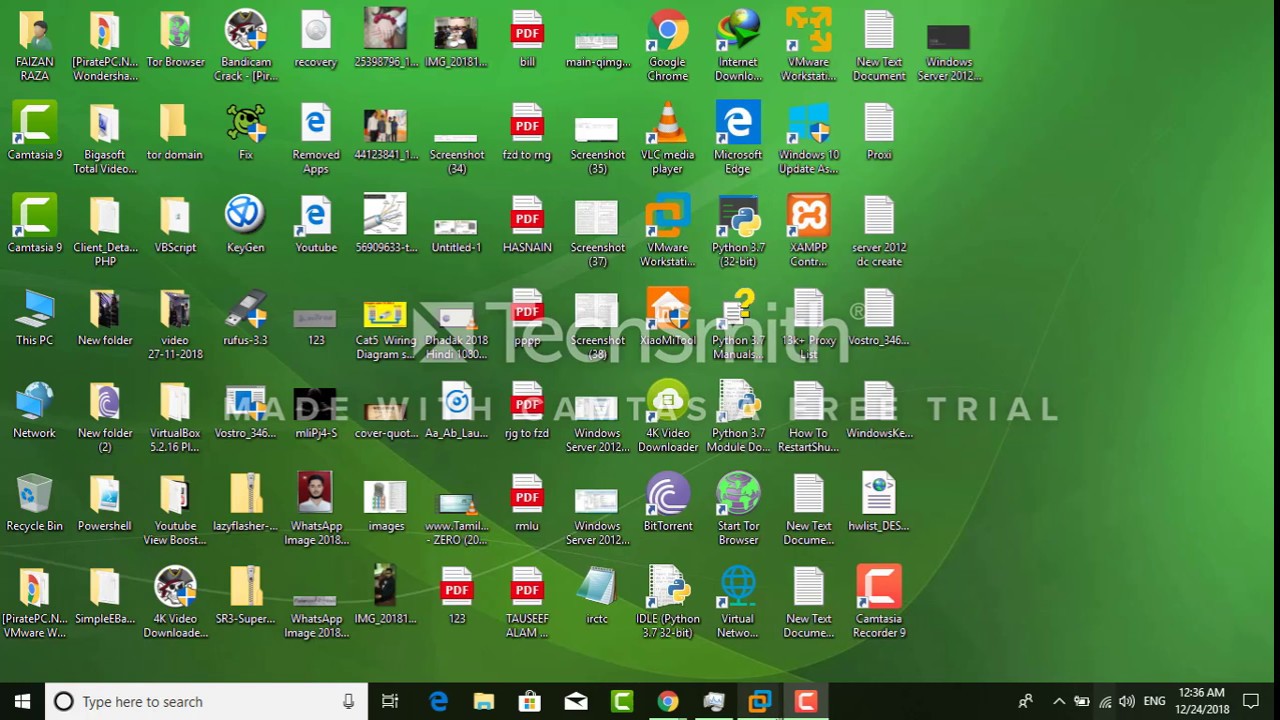Select the HASNAIN PDF file
Image resolution: width=1280 pixels, height=720 pixels.
527,225
